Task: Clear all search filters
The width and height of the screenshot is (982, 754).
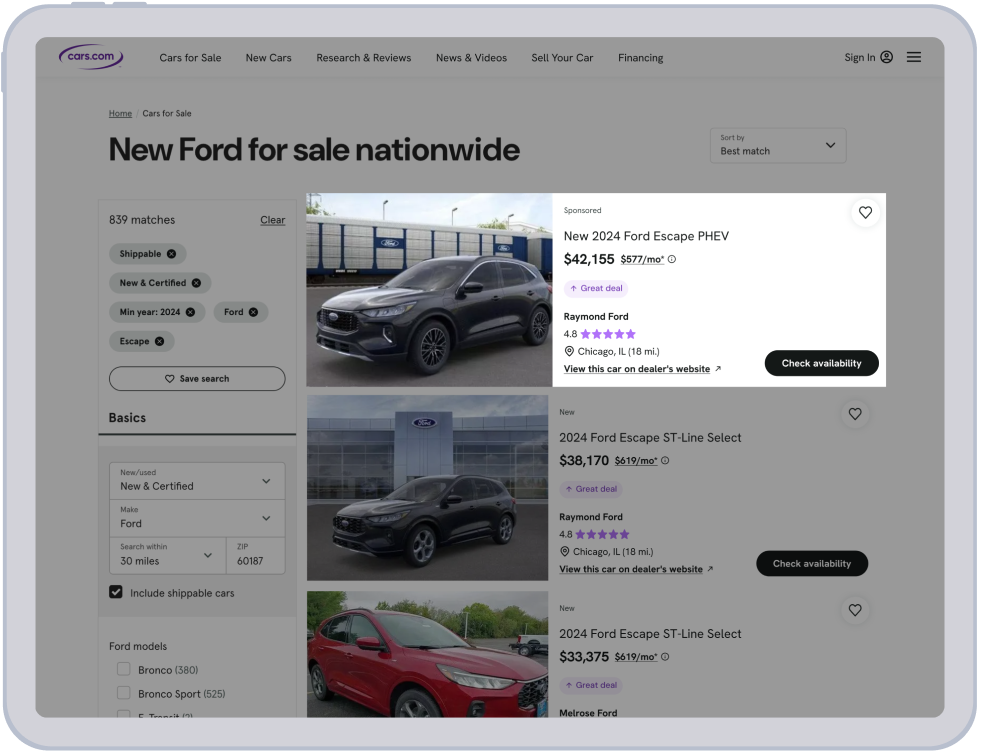Action: 274,221
